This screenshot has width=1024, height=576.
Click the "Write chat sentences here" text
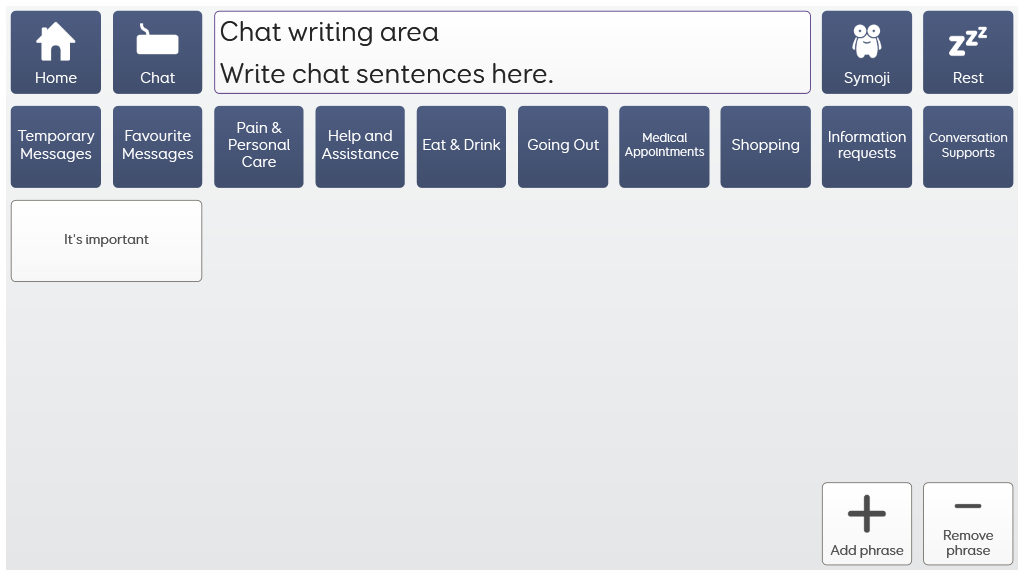[386, 74]
